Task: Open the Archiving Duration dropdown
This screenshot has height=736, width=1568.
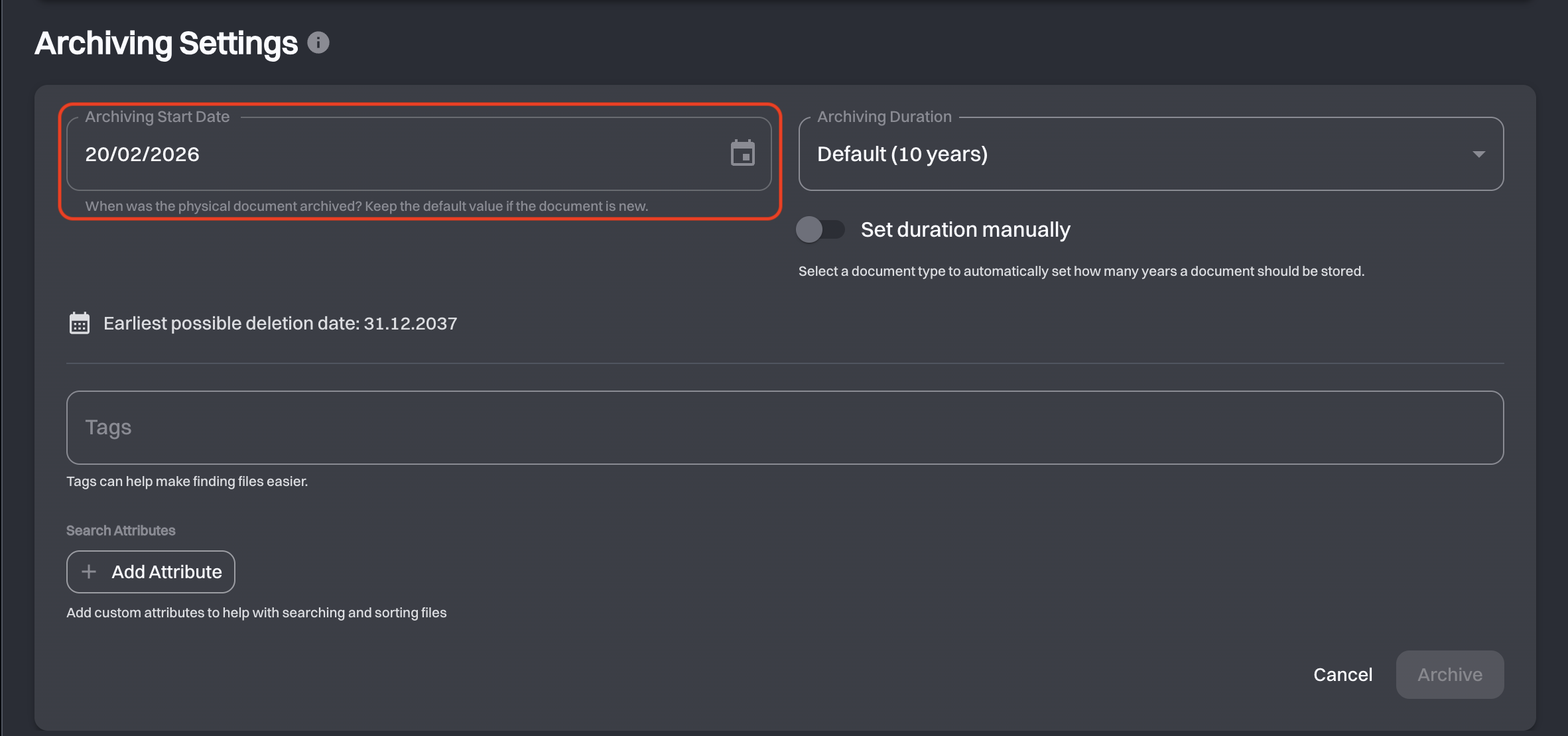Action: click(1151, 154)
